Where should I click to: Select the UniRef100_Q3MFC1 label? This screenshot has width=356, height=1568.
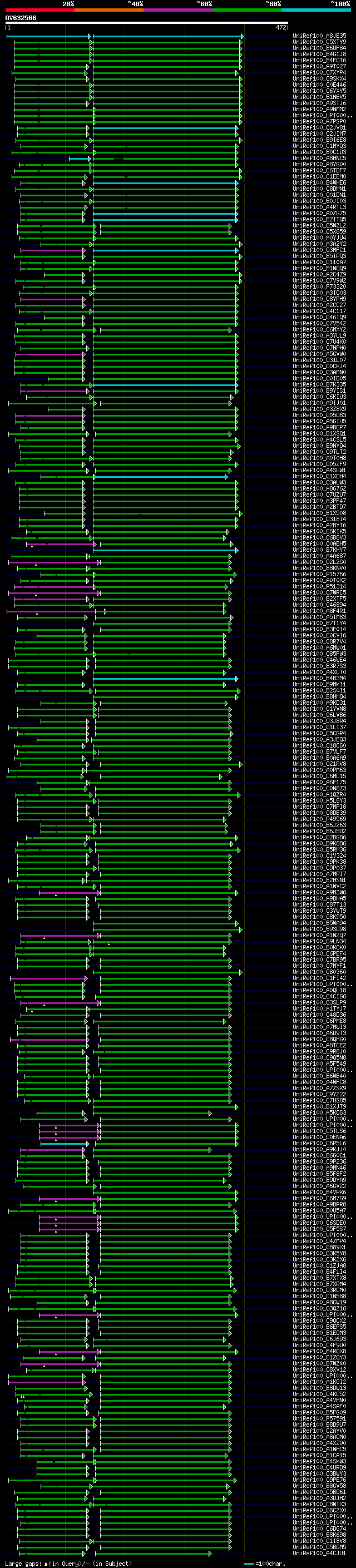pyautogui.click(x=319, y=250)
